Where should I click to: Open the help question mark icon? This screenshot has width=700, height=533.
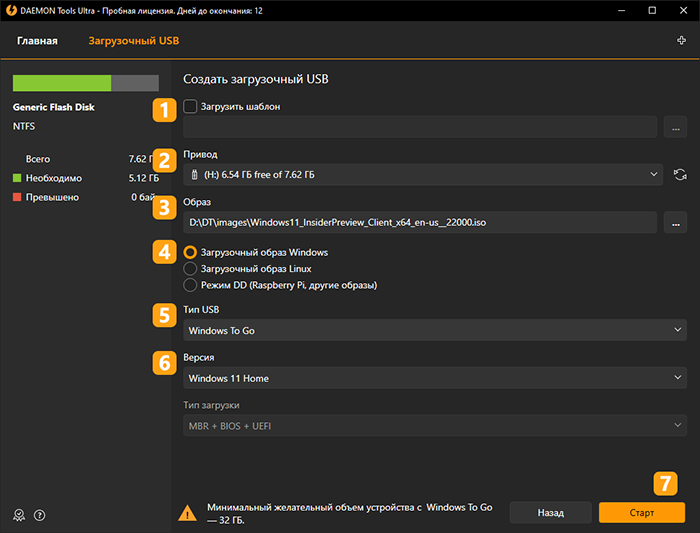pyautogui.click(x=40, y=515)
